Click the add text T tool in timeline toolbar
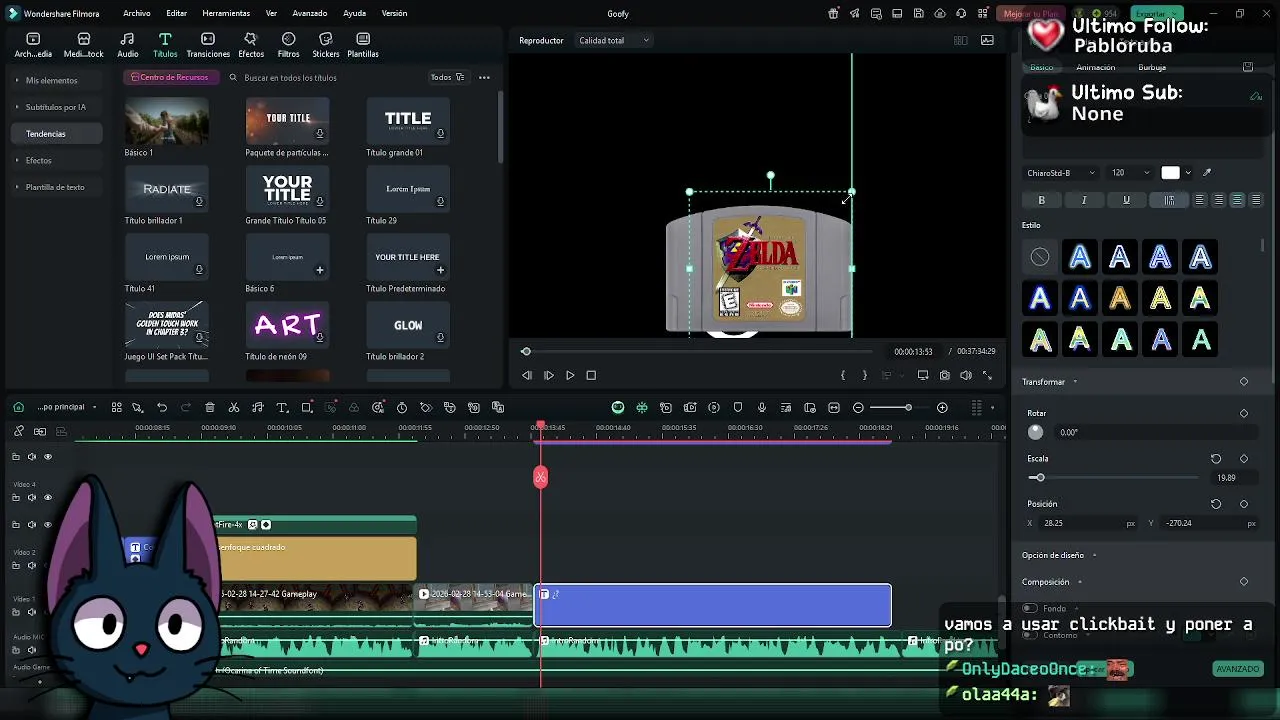1280x720 pixels. coord(282,407)
